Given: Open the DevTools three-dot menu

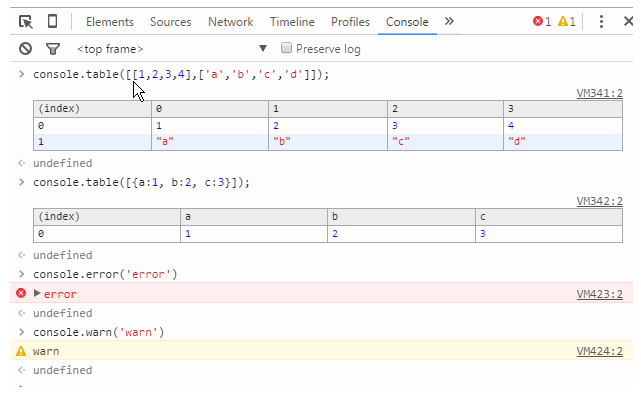Looking at the screenshot, I should tap(601, 21).
